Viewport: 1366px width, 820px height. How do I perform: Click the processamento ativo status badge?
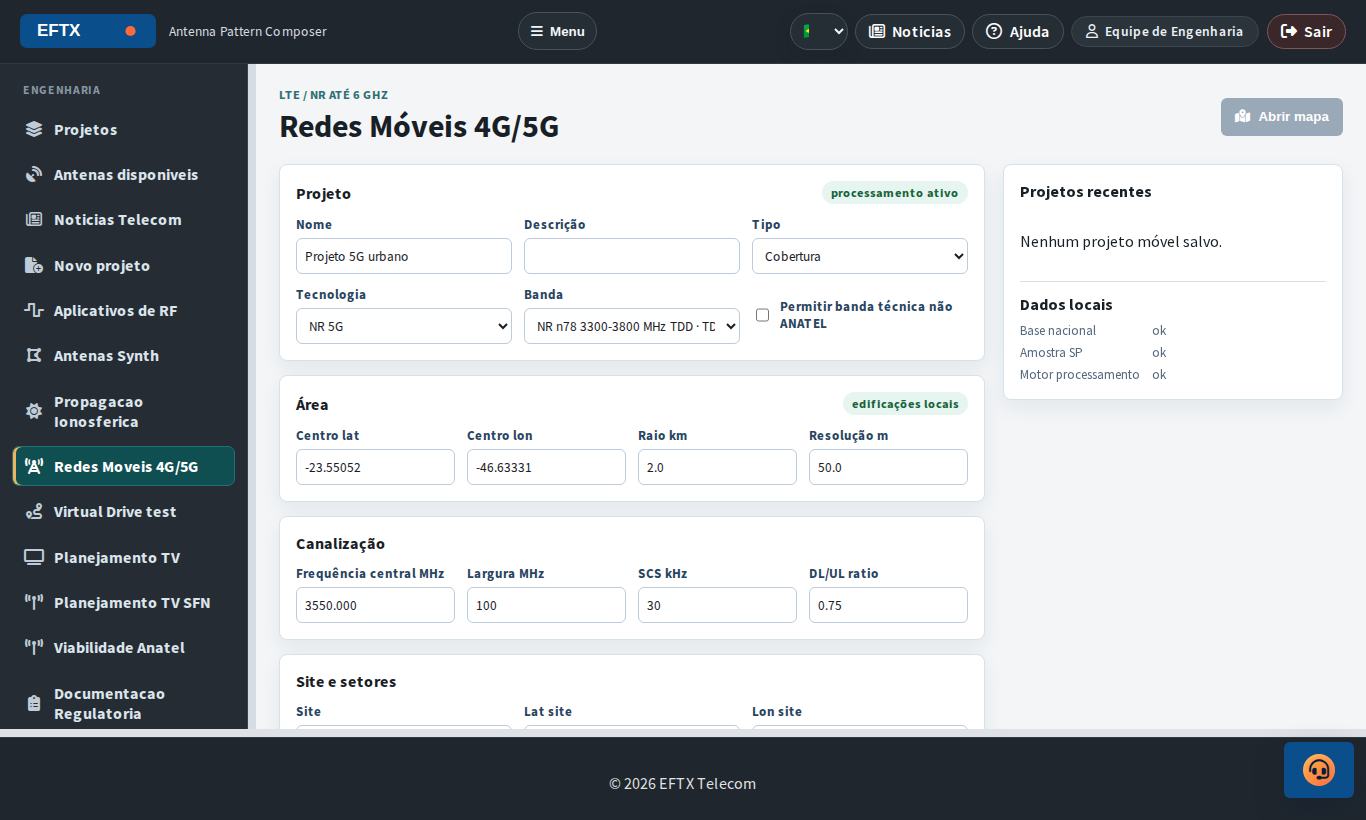click(895, 193)
